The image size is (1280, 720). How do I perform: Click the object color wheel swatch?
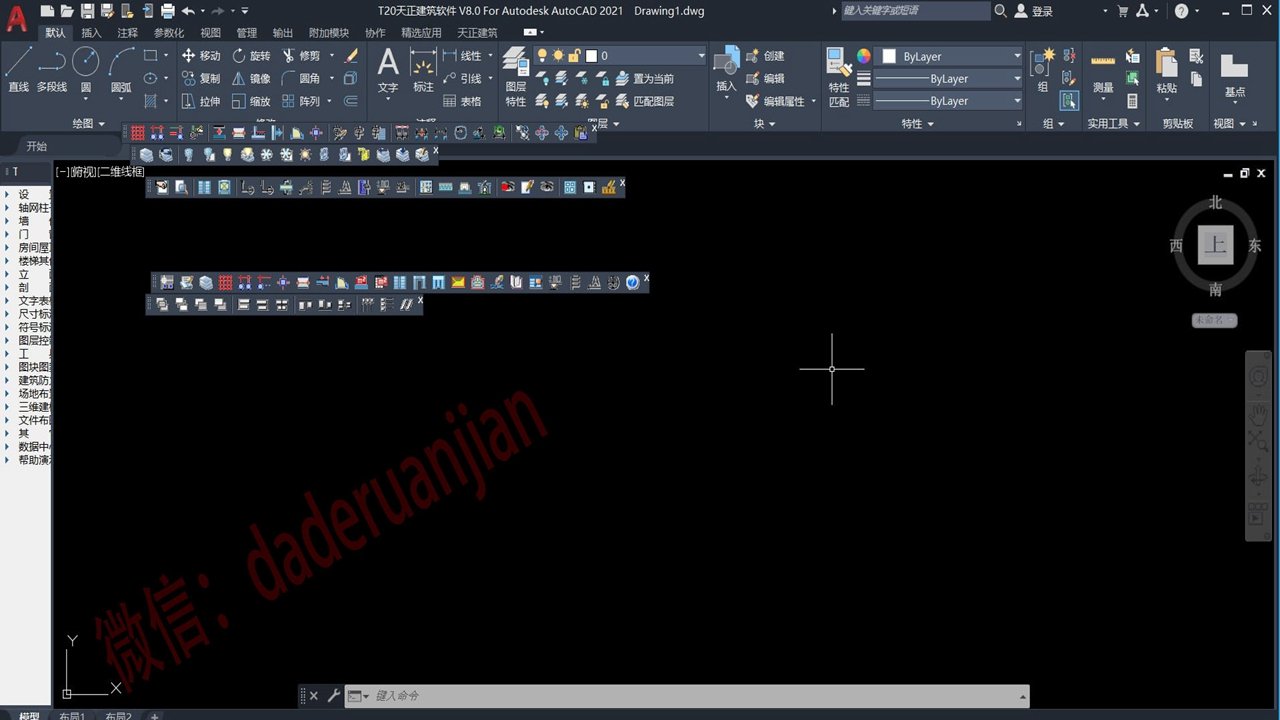[864, 56]
